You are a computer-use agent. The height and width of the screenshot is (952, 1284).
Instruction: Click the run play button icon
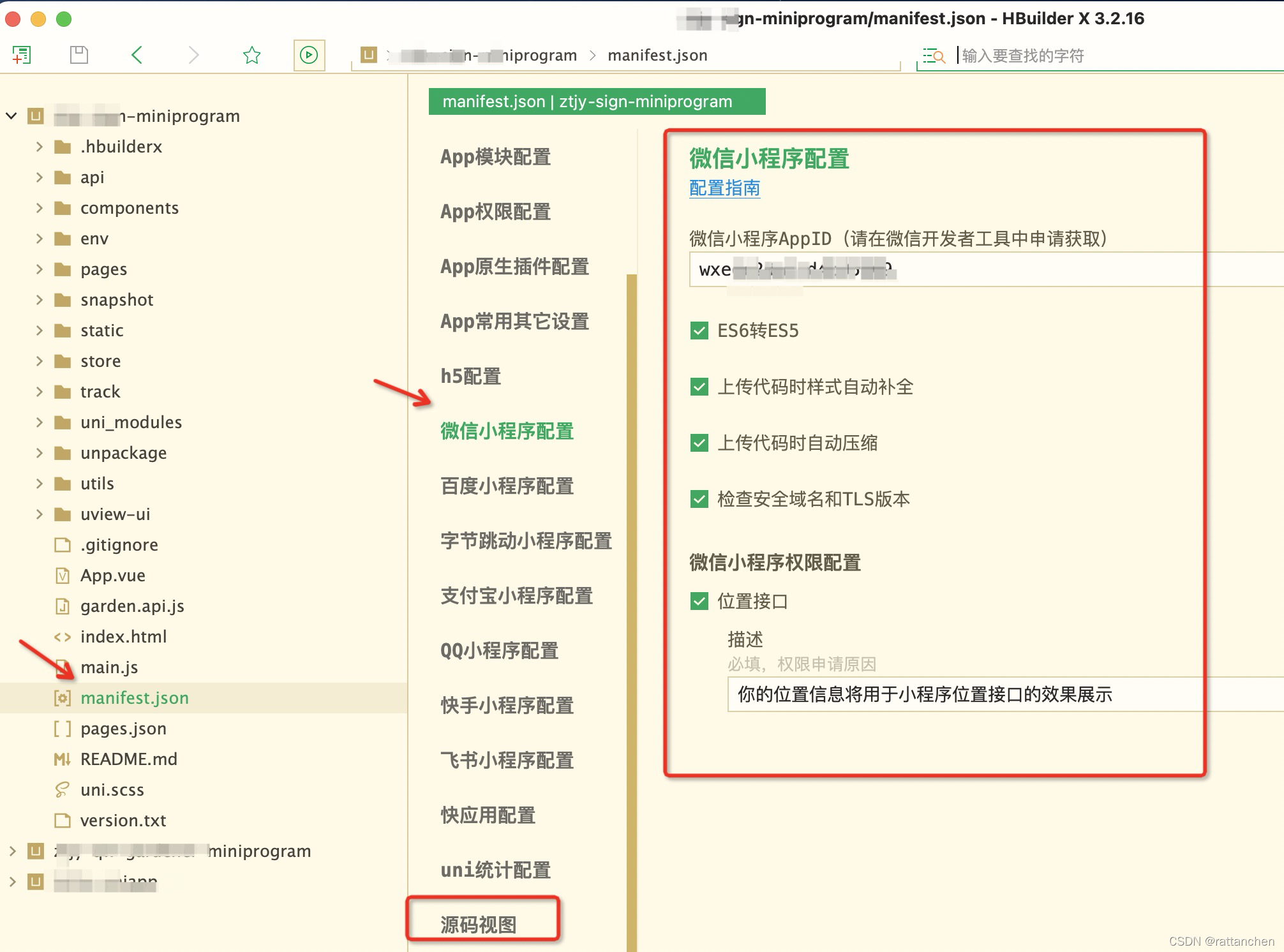pyautogui.click(x=309, y=56)
